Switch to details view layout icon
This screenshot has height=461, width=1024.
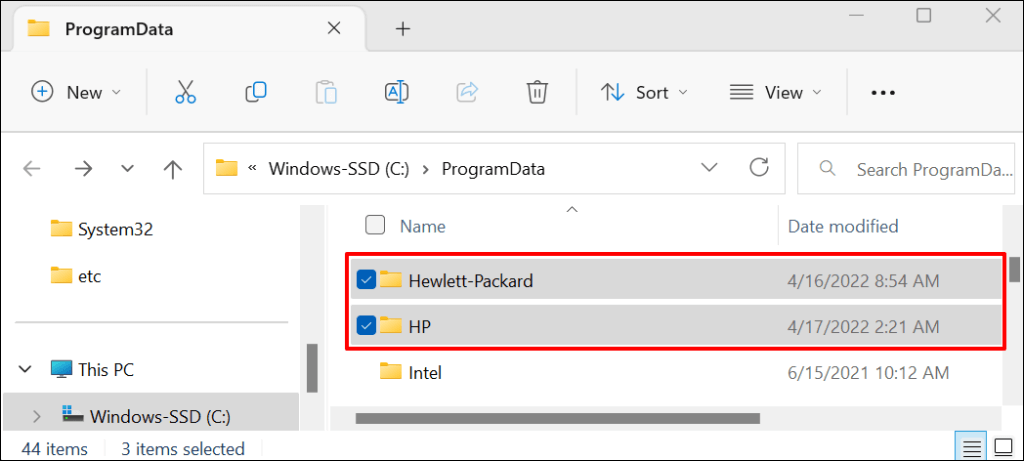click(966, 449)
